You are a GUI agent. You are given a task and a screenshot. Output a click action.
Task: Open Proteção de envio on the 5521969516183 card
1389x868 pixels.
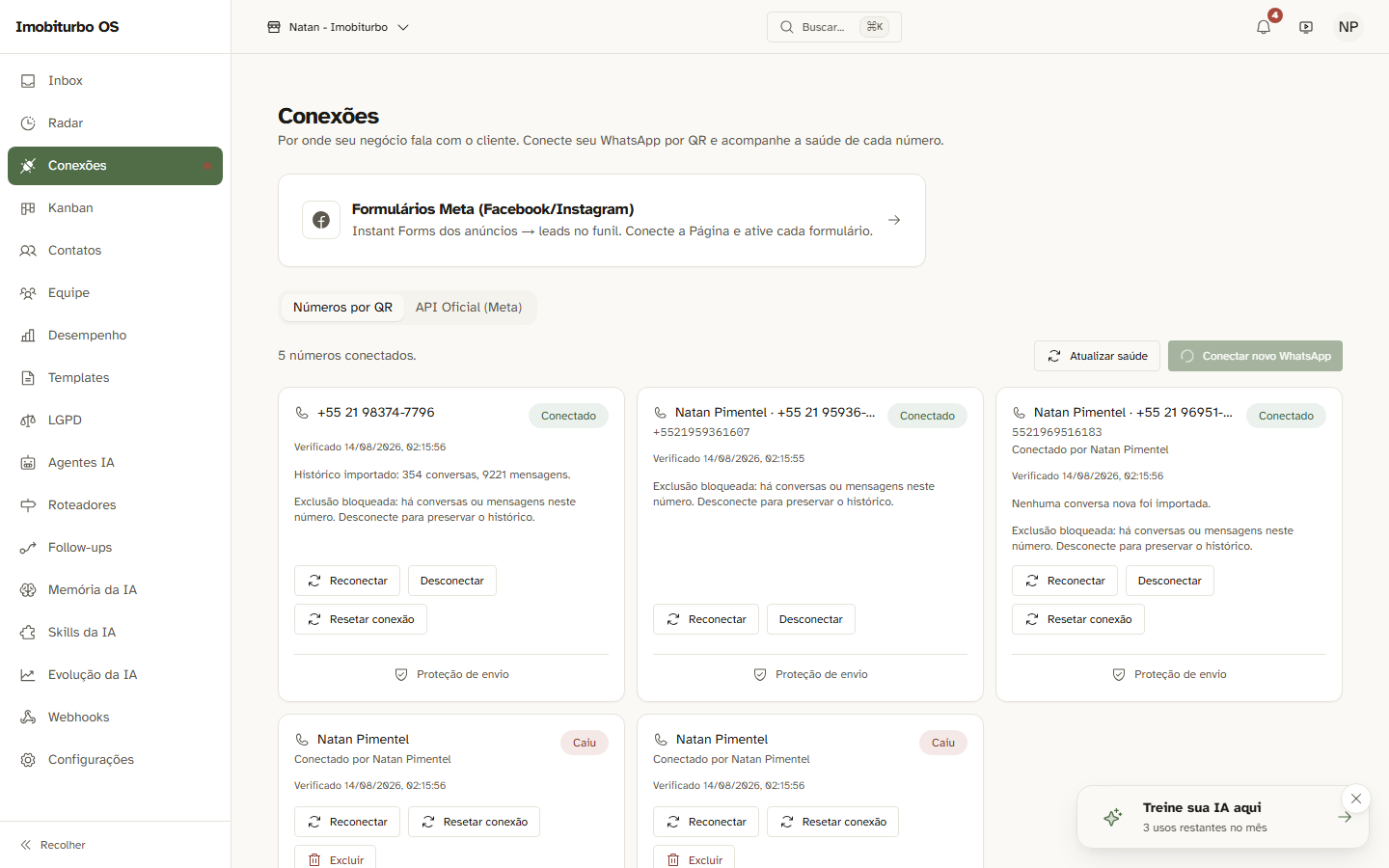click(x=1169, y=675)
